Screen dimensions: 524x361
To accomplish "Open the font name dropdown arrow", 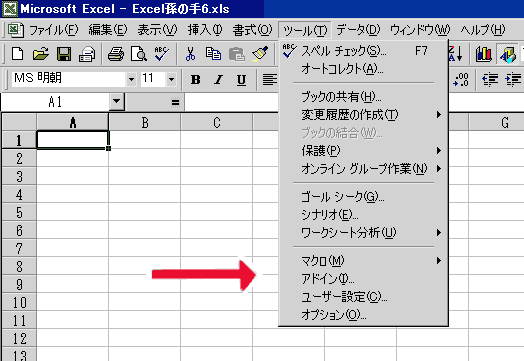I will point(131,80).
